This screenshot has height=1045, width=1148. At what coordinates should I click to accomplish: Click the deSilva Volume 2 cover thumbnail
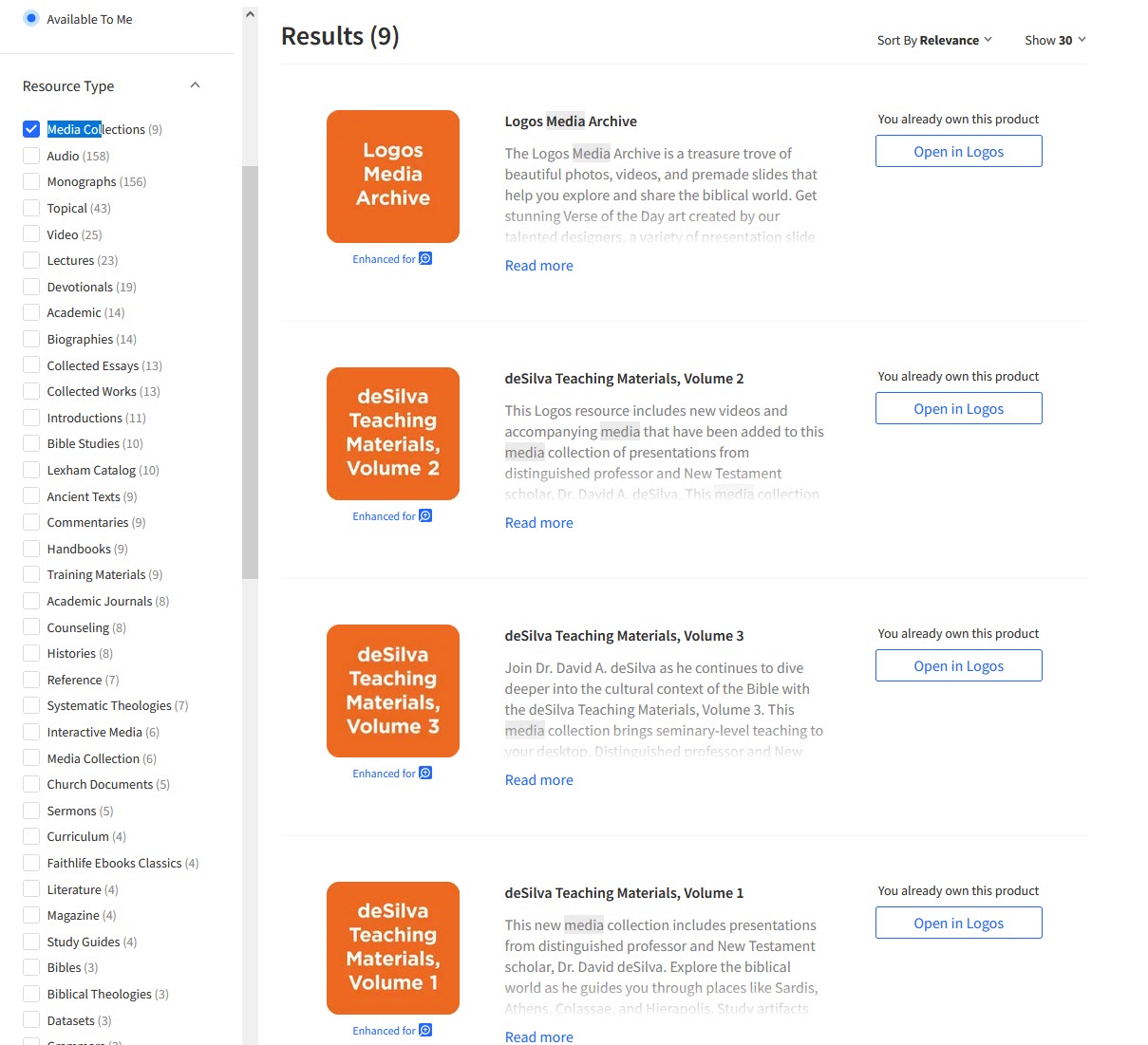click(393, 434)
